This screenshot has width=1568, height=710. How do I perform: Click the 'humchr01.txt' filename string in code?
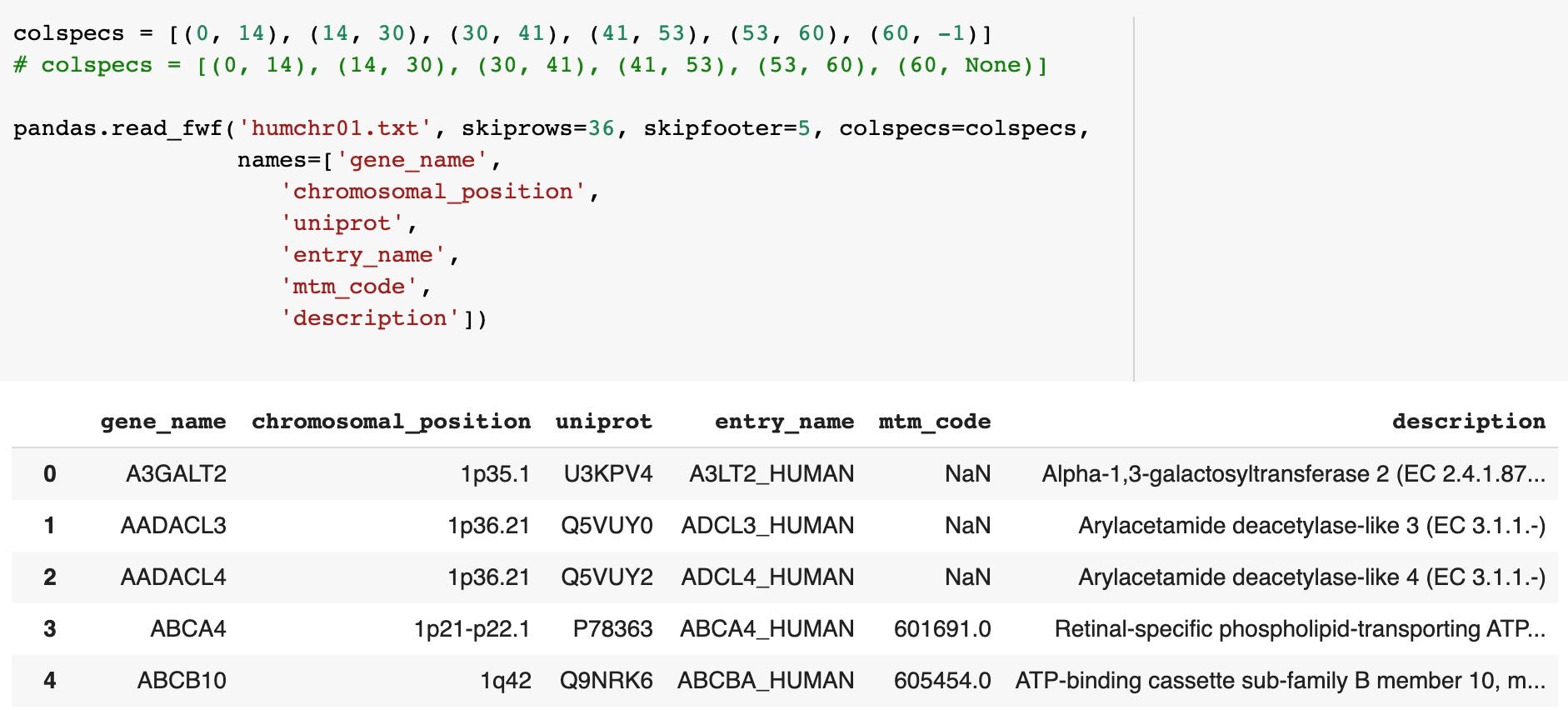click(x=335, y=128)
